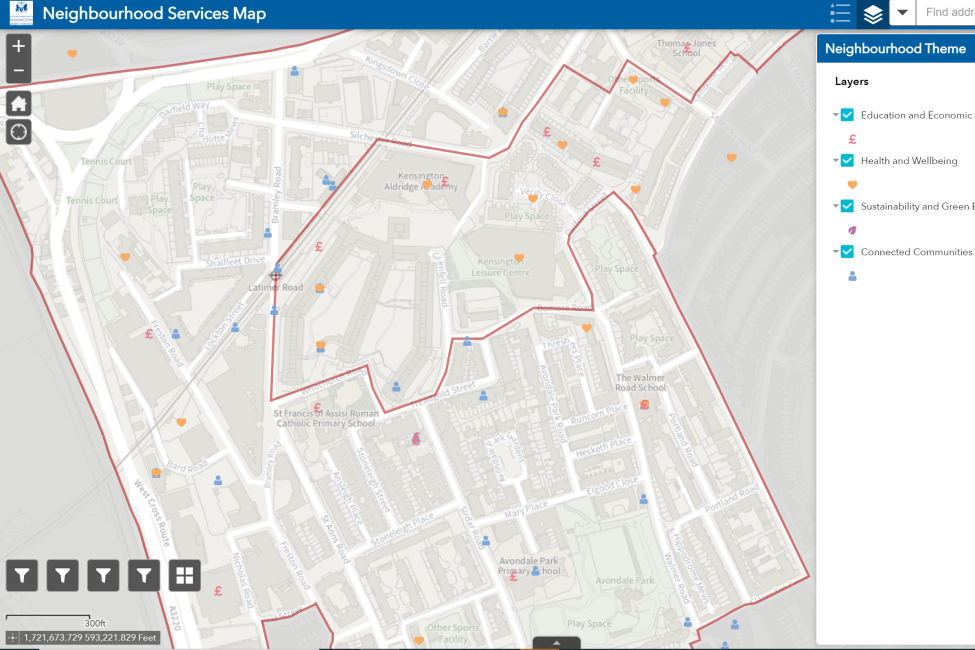Disable the Health and Wellbeing layer

click(x=849, y=160)
